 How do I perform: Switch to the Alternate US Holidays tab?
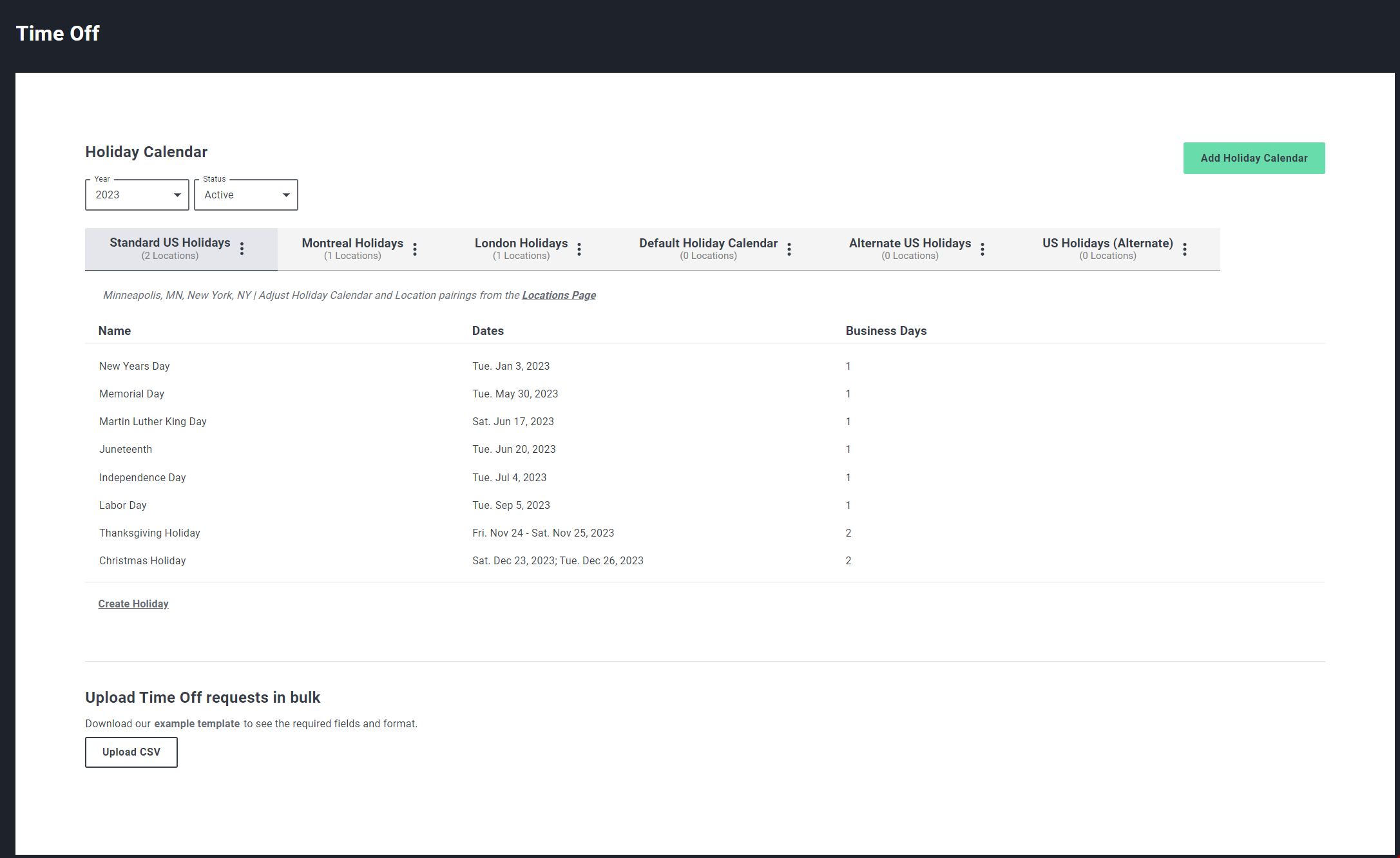(x=910, y=249)
